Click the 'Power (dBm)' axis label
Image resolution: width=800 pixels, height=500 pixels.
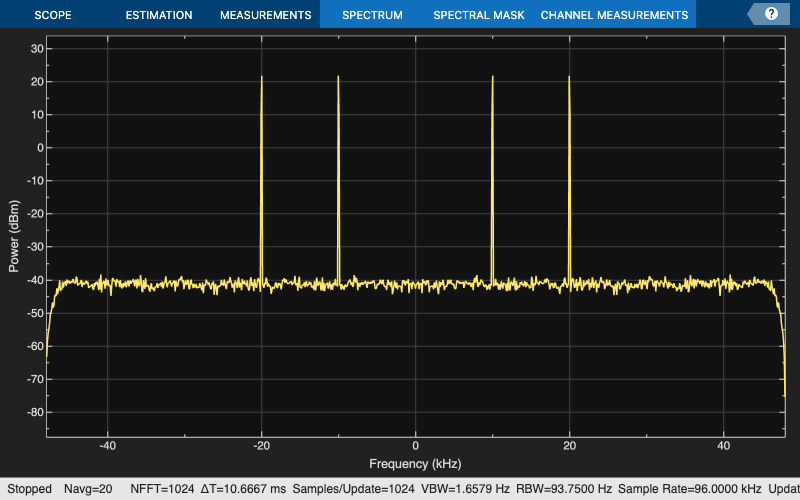point(14,236)
